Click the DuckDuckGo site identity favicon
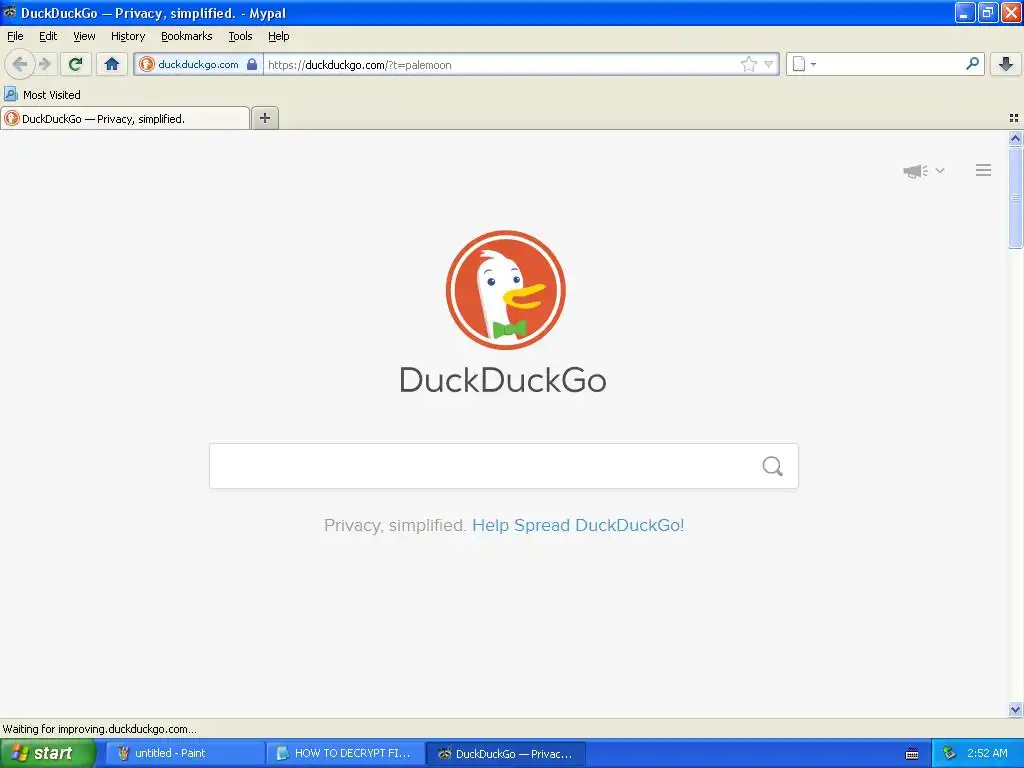This screenshot has width=1024, height=768. pyautogui.click(x=147, y=64)
